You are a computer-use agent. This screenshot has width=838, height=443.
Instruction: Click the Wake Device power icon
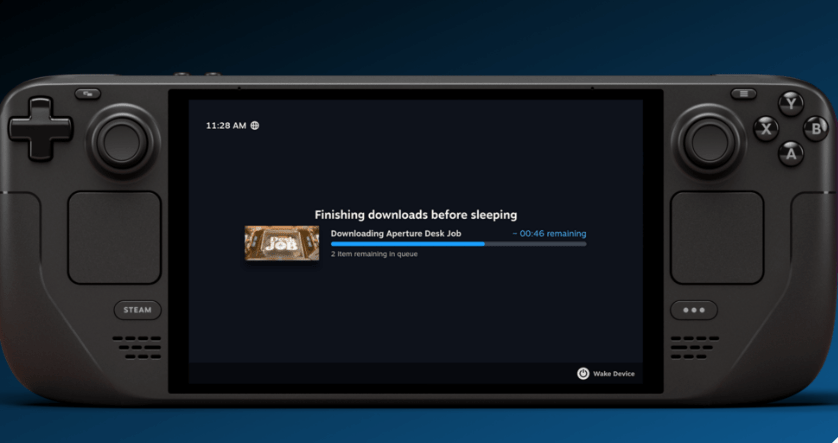[583, 373]
